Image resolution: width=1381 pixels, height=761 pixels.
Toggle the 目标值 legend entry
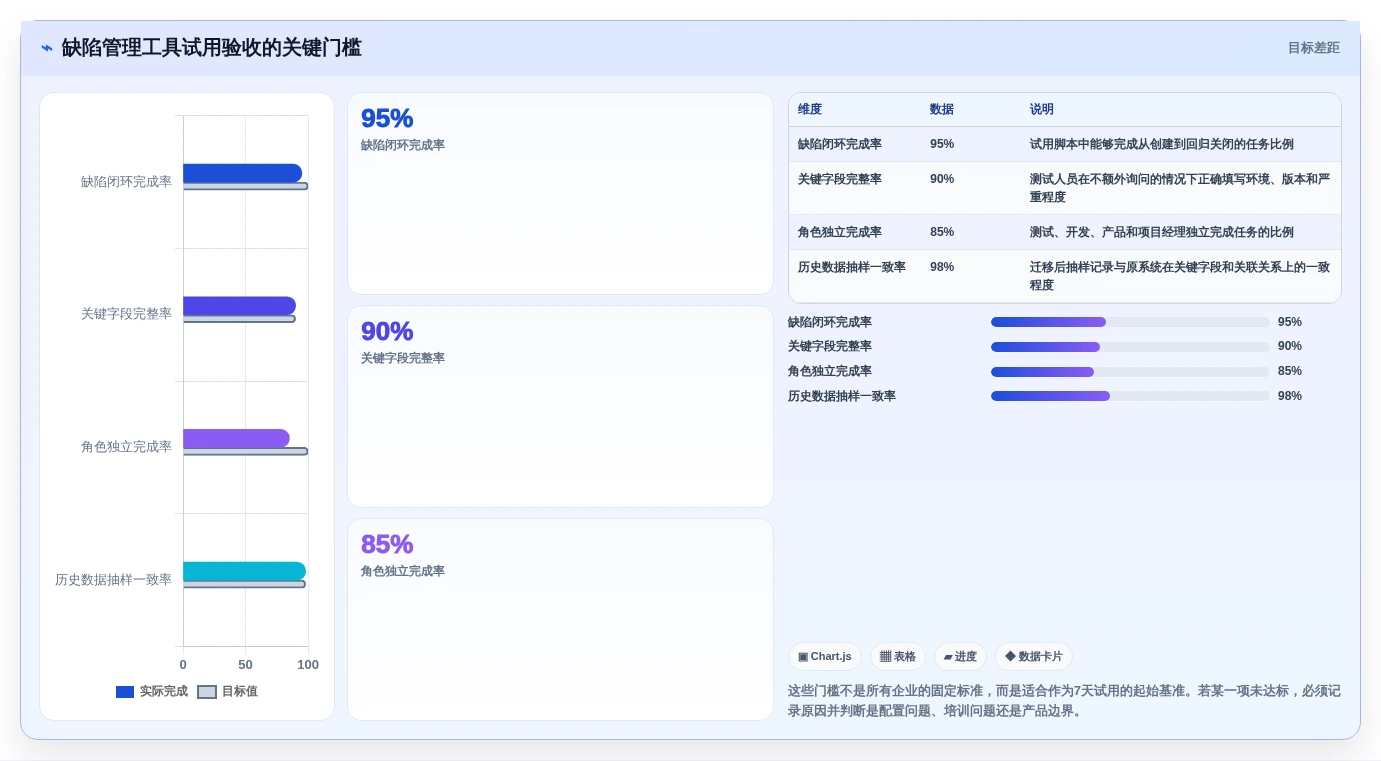click(x=227, y=691)
